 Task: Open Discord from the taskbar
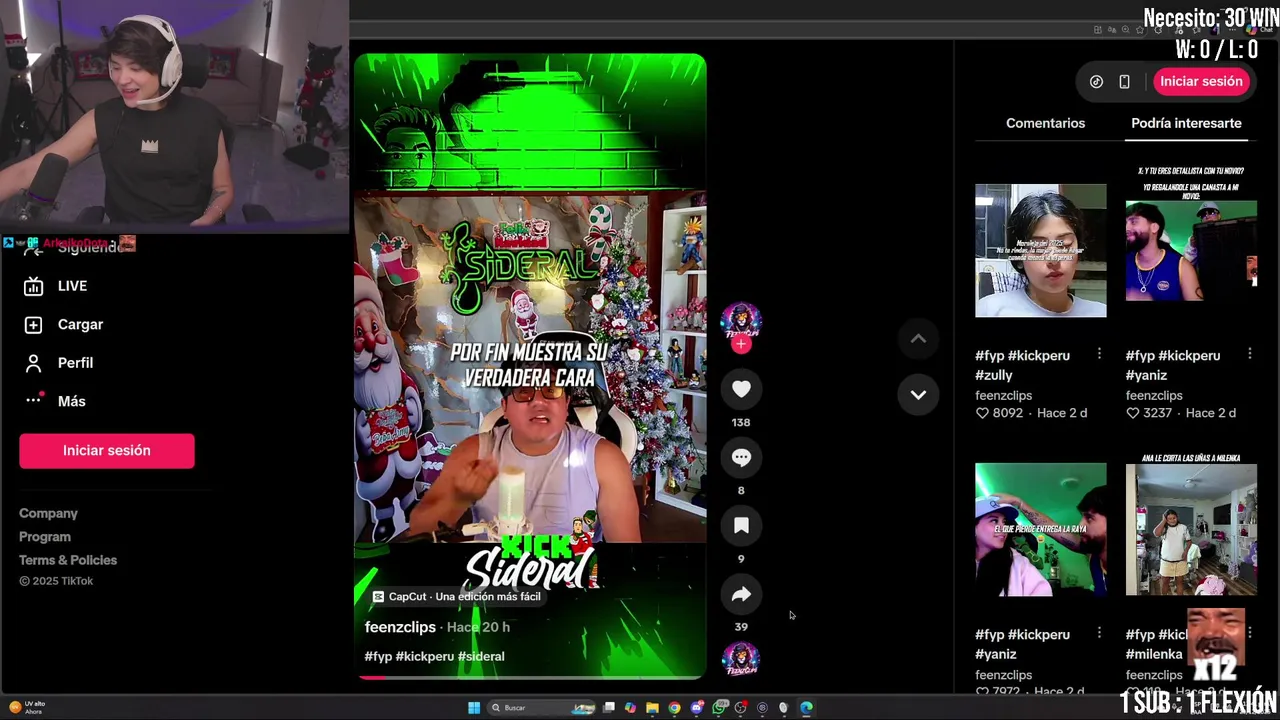pos(696,708)
